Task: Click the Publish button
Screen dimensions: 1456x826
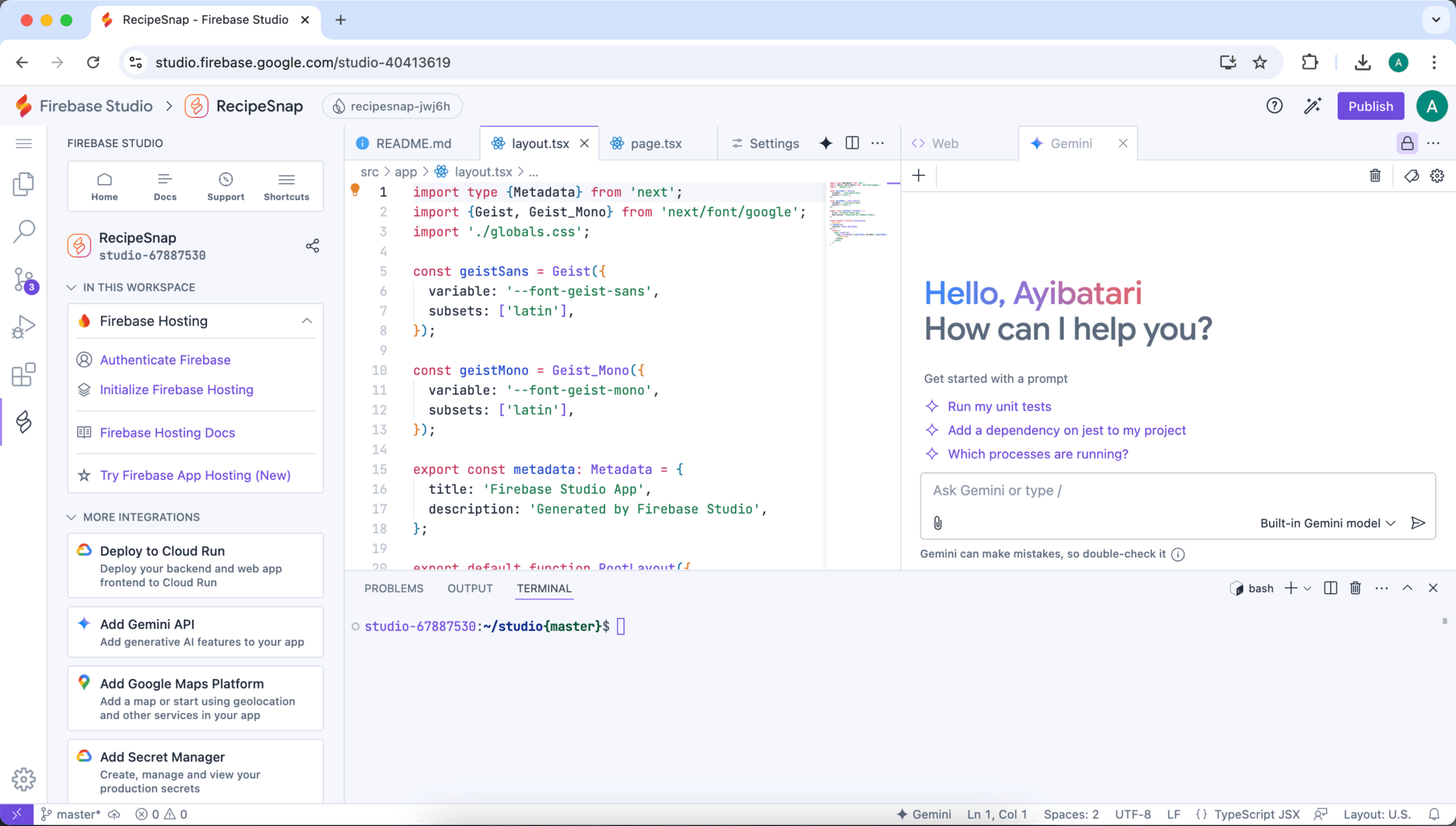Action: 1370,106
